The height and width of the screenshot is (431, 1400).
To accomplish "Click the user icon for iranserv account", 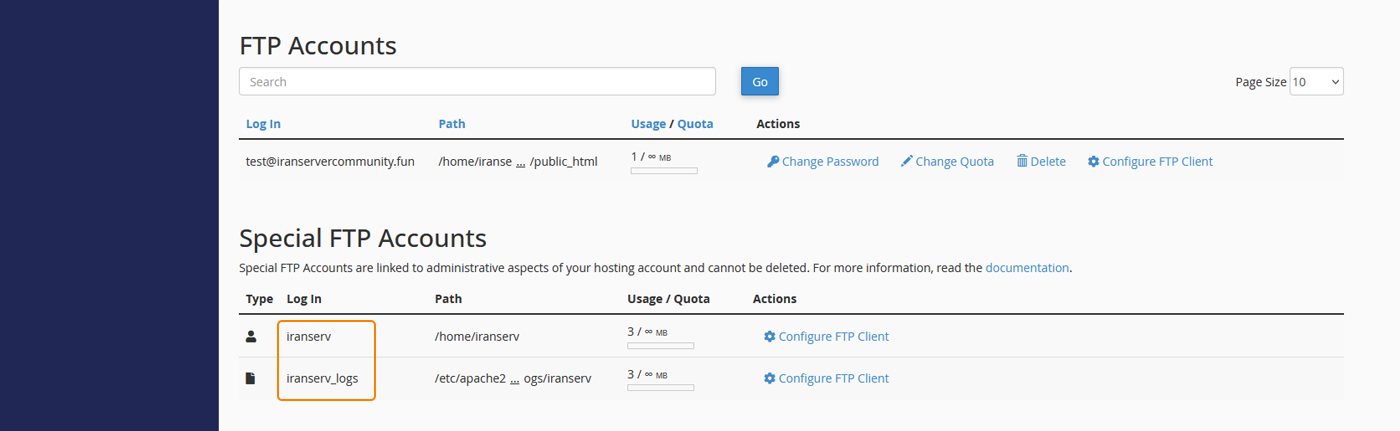I will 251,337.
